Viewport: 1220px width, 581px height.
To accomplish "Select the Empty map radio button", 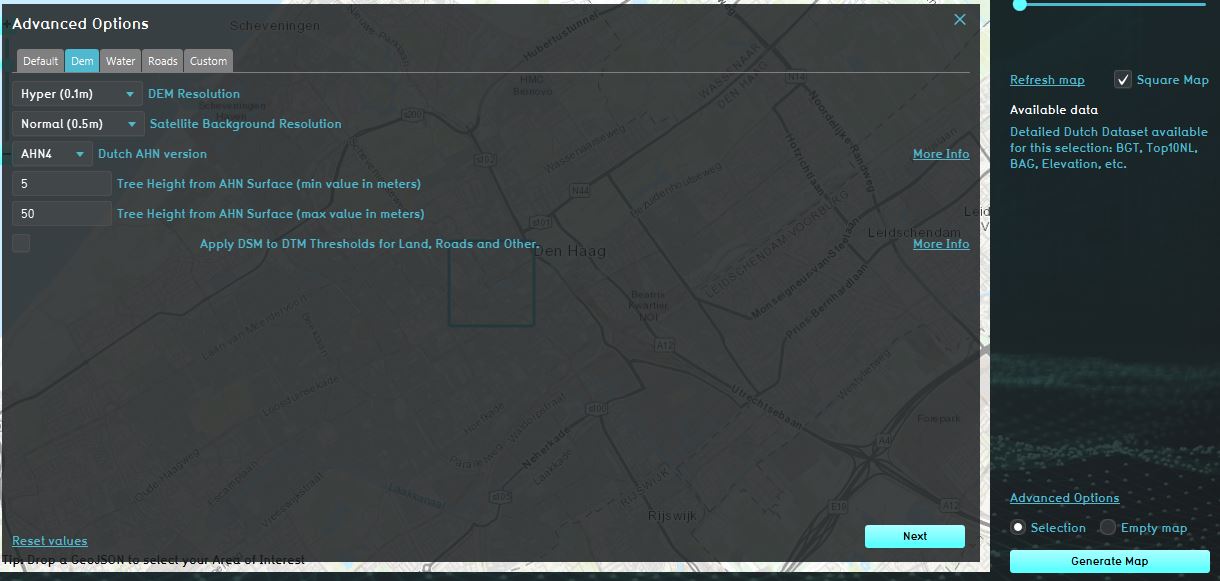I will pos(1108,528).
